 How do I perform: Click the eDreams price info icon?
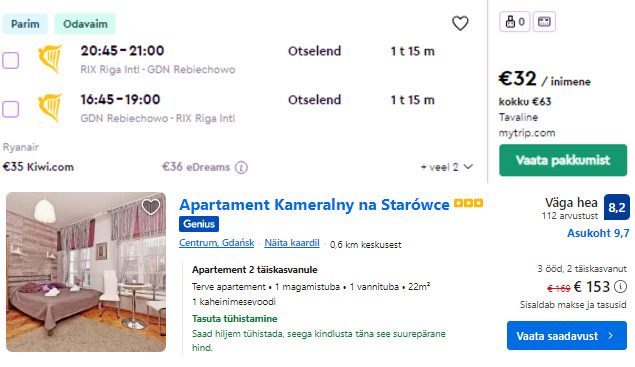[241, 167]
